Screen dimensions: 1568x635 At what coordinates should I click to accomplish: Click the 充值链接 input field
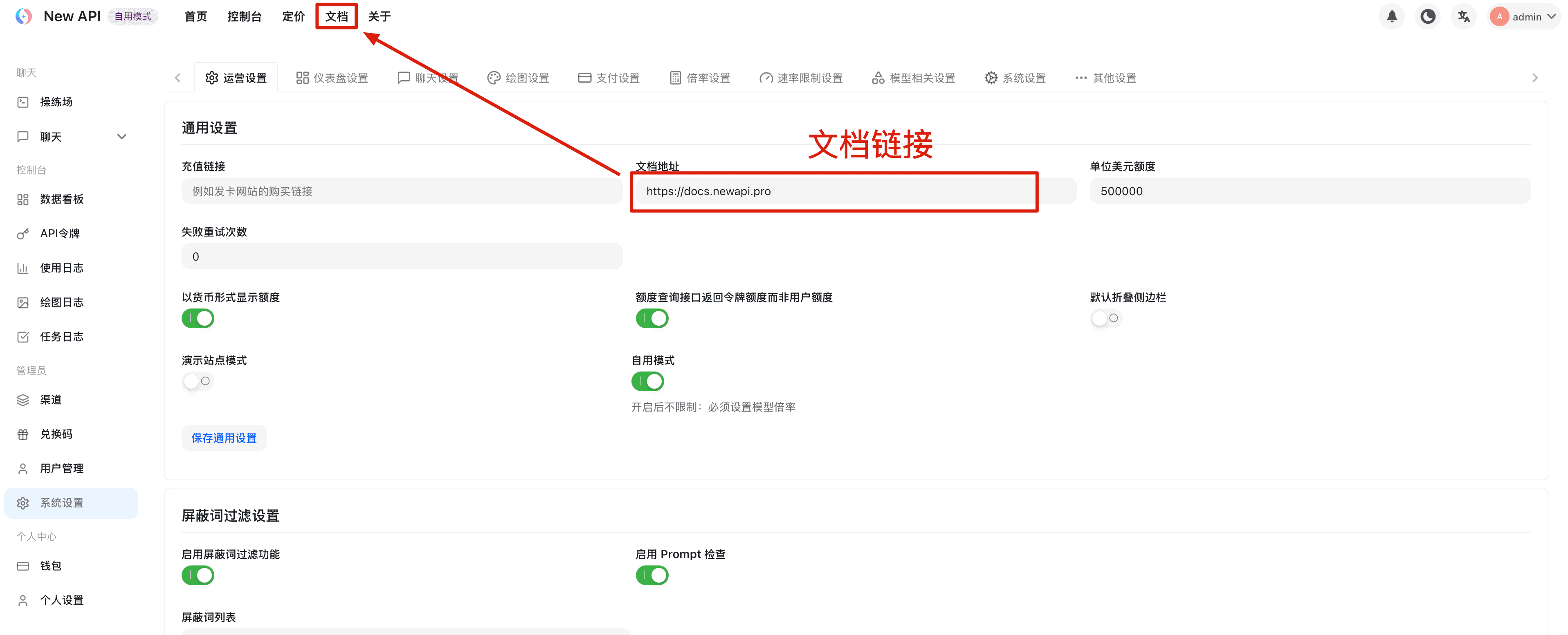pyautogui.click(x=402, y=191)
